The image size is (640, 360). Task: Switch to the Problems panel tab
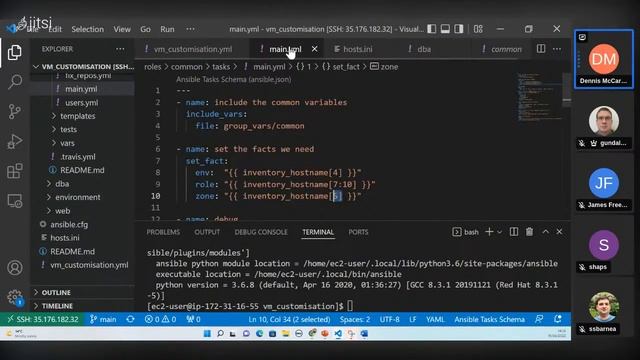pos(163,232)
